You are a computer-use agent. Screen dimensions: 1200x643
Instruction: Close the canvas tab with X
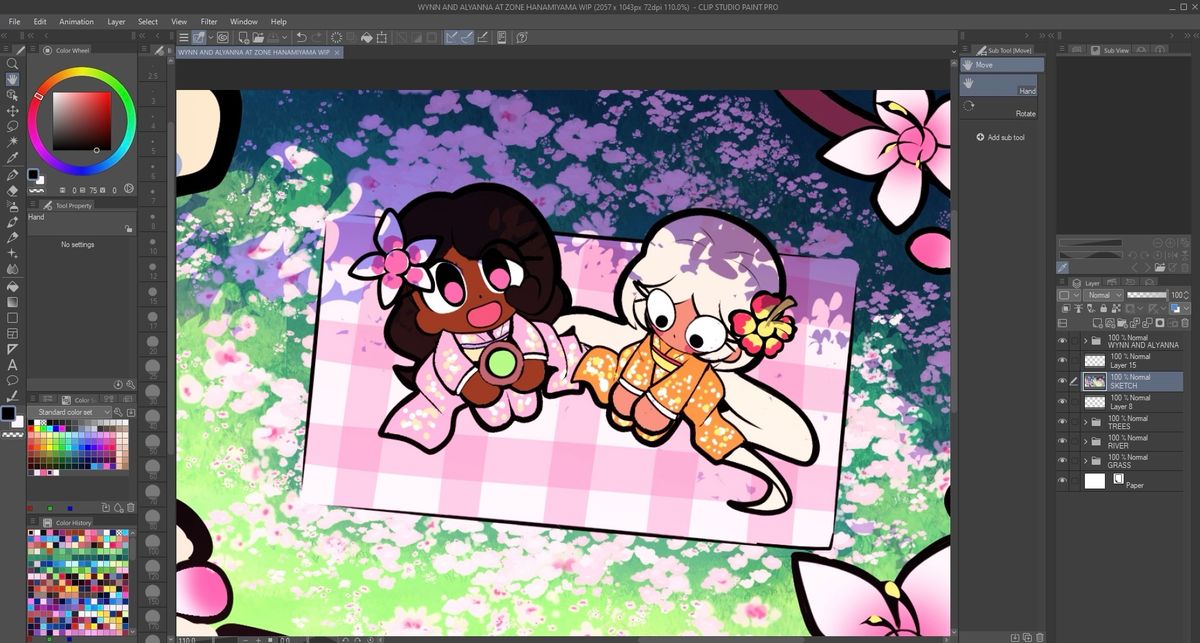click(x=337, y=52)
